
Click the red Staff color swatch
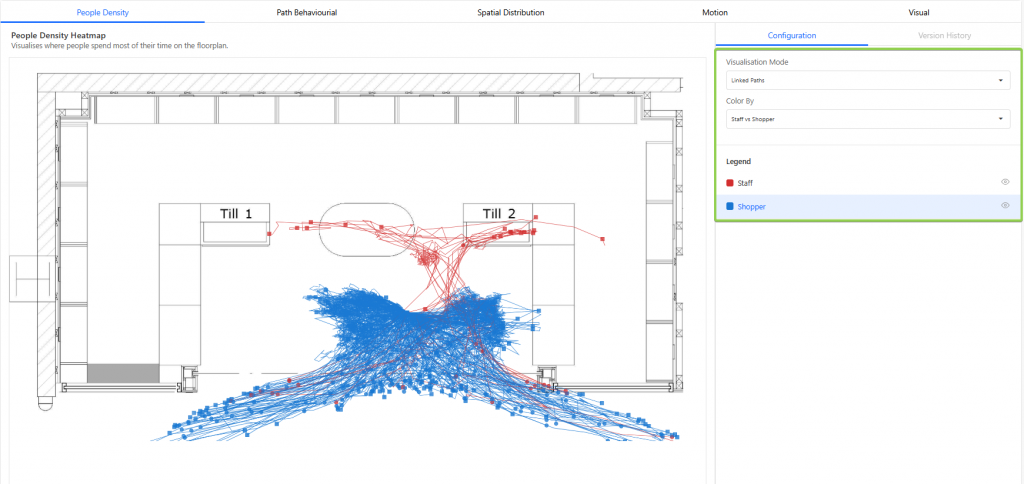pyautogui.click(x=730, y=183)
